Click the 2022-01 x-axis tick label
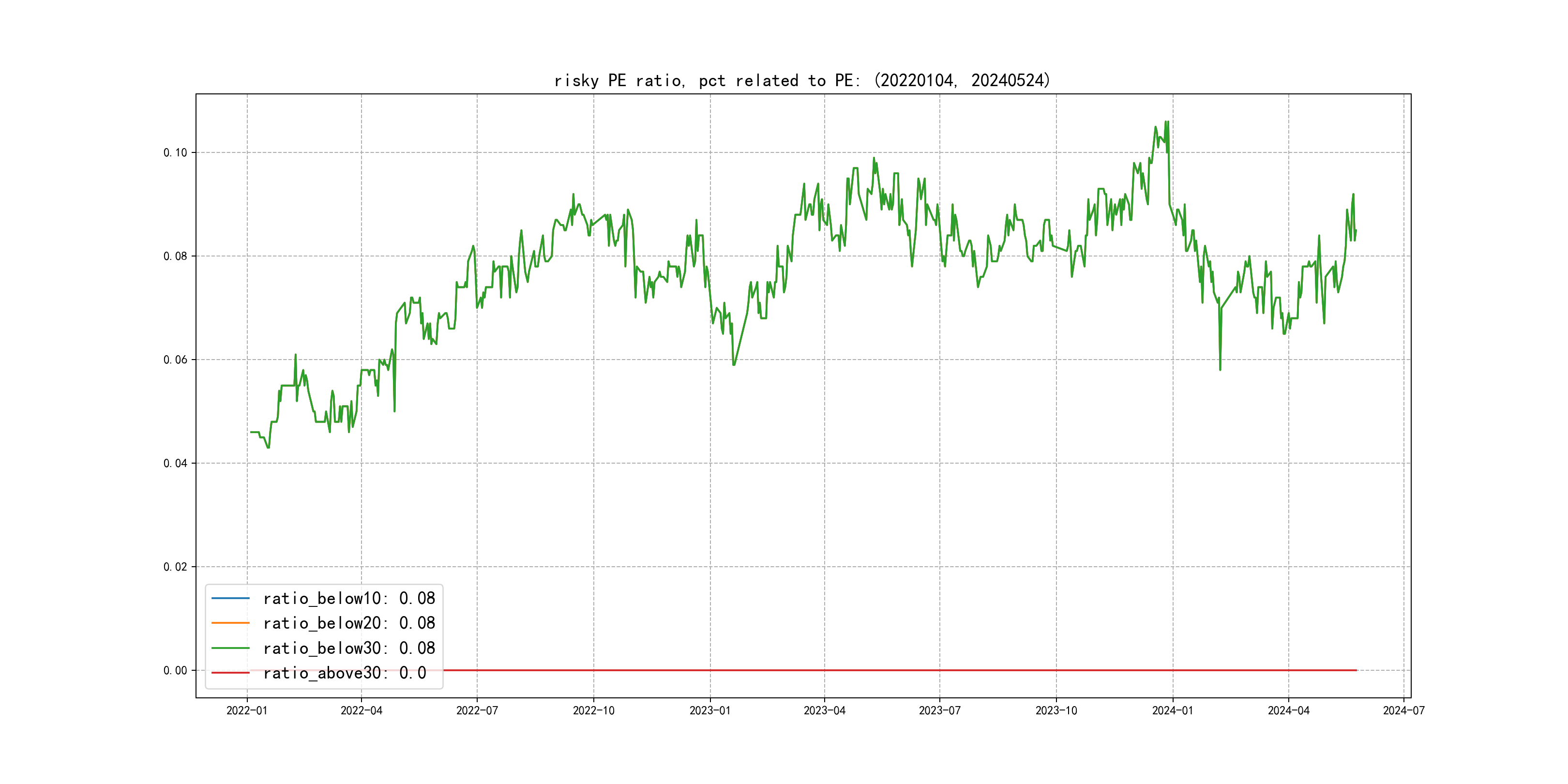Screen dimensions: 1568x784 tap(246, 710)
